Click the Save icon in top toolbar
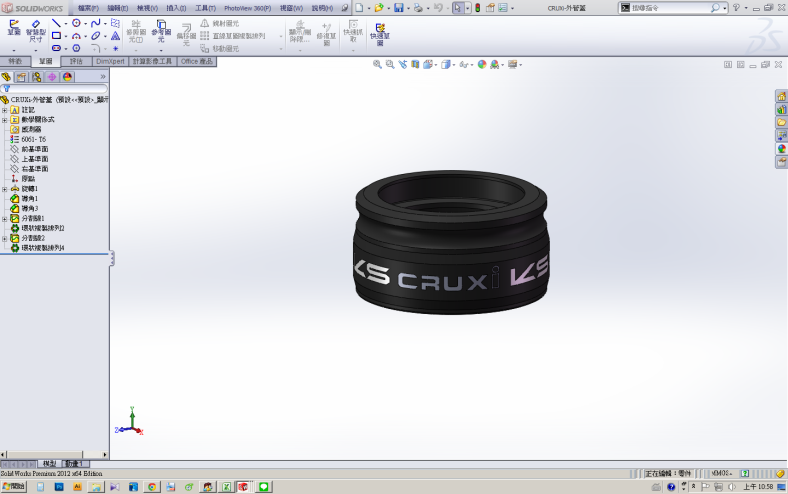The width and height of the screenshot is (788, 494). 399,8
